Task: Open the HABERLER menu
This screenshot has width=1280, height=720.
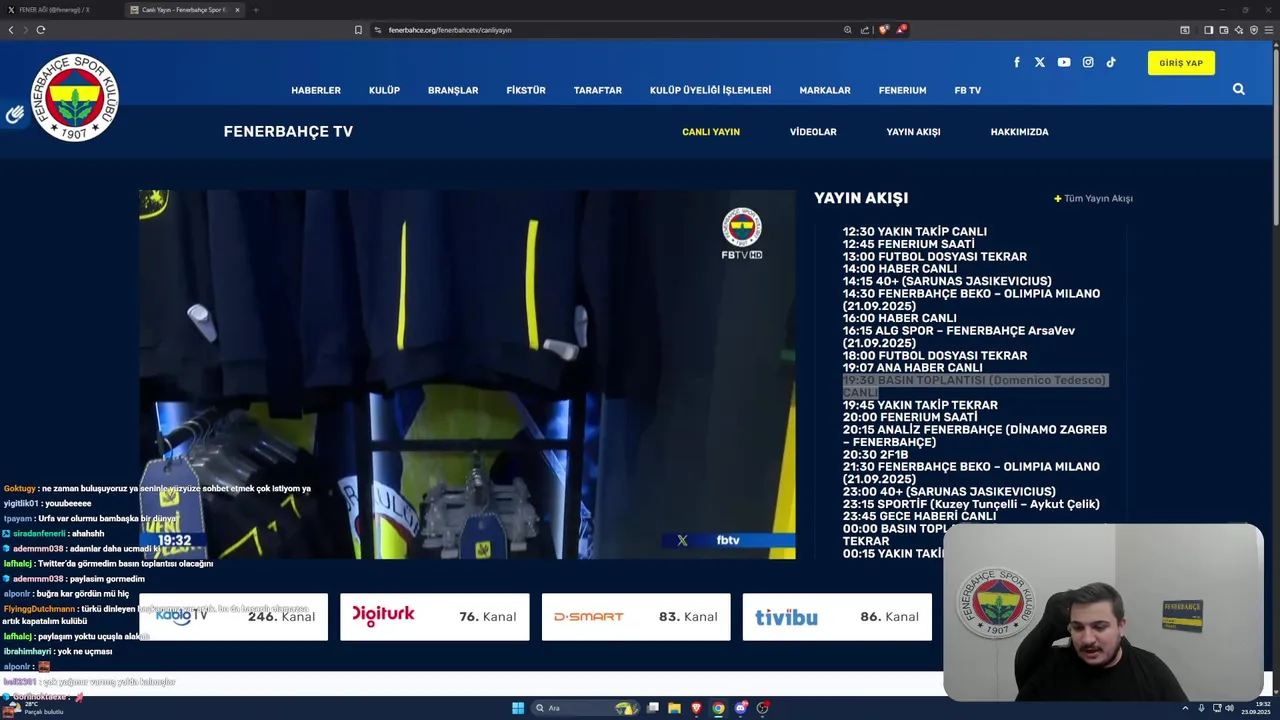Action: [x=316, y=90]
